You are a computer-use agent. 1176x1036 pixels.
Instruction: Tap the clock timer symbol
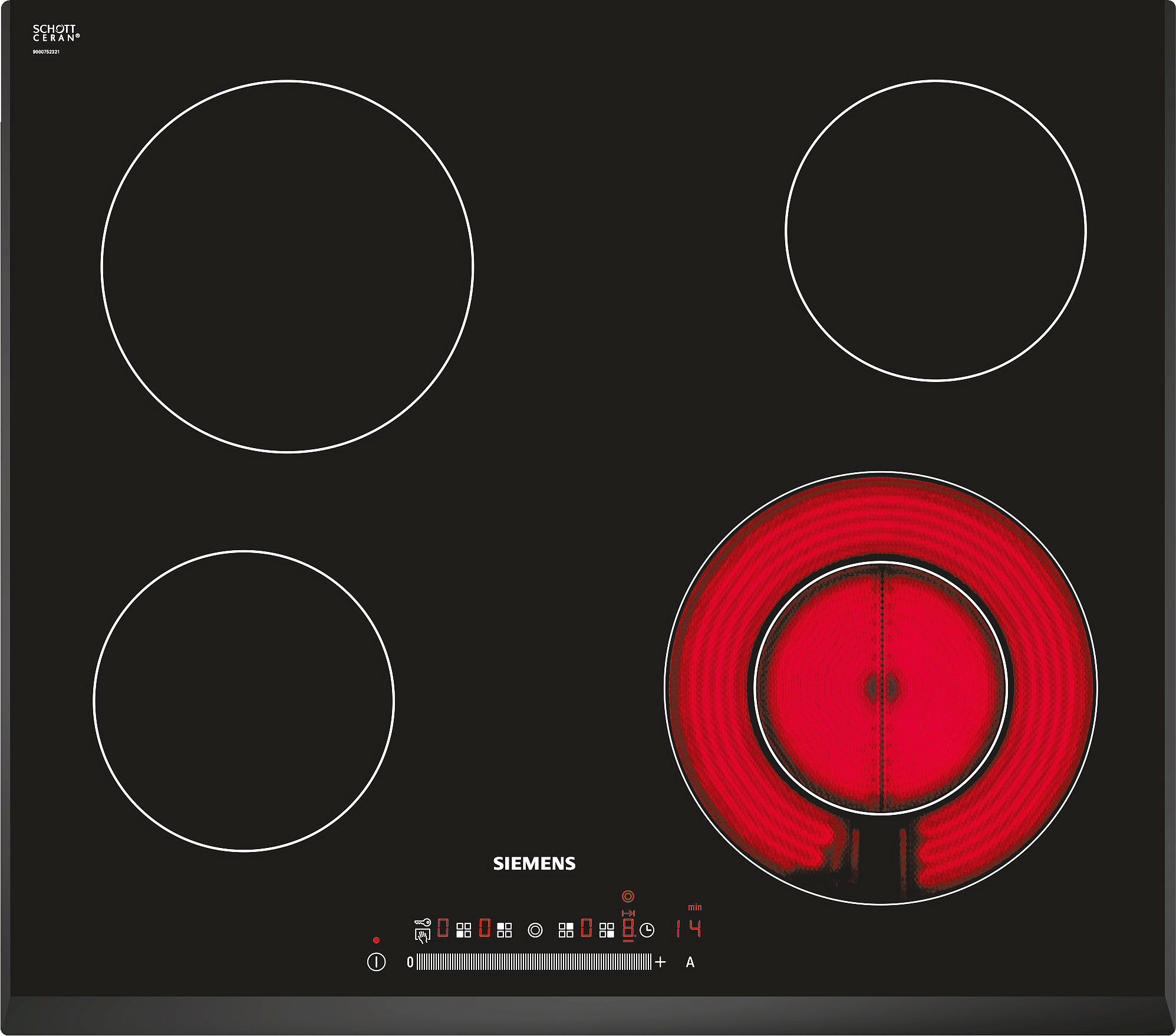point(647,930)
